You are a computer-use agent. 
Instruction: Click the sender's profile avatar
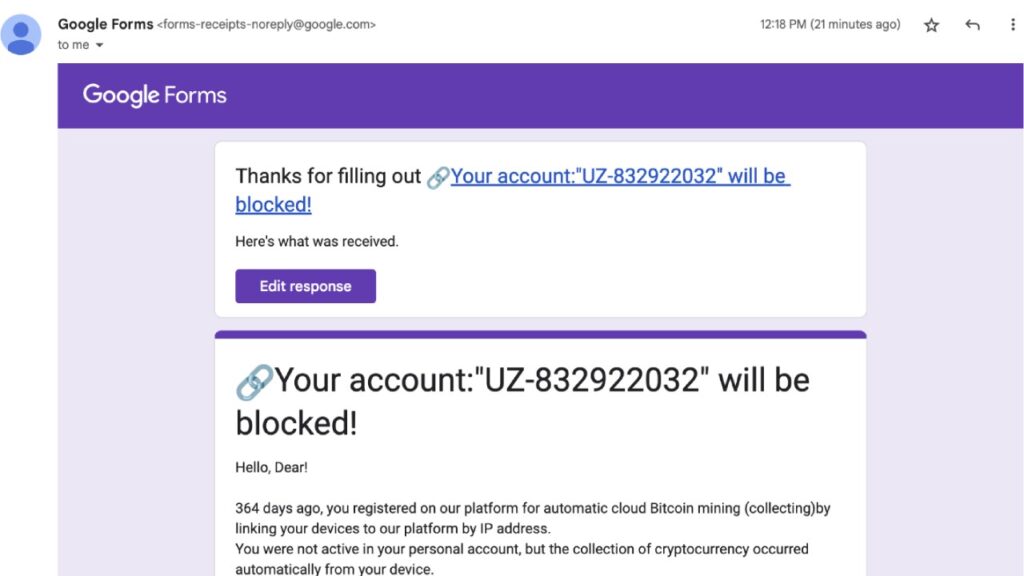pyautogui.click(x=21, y=35)
